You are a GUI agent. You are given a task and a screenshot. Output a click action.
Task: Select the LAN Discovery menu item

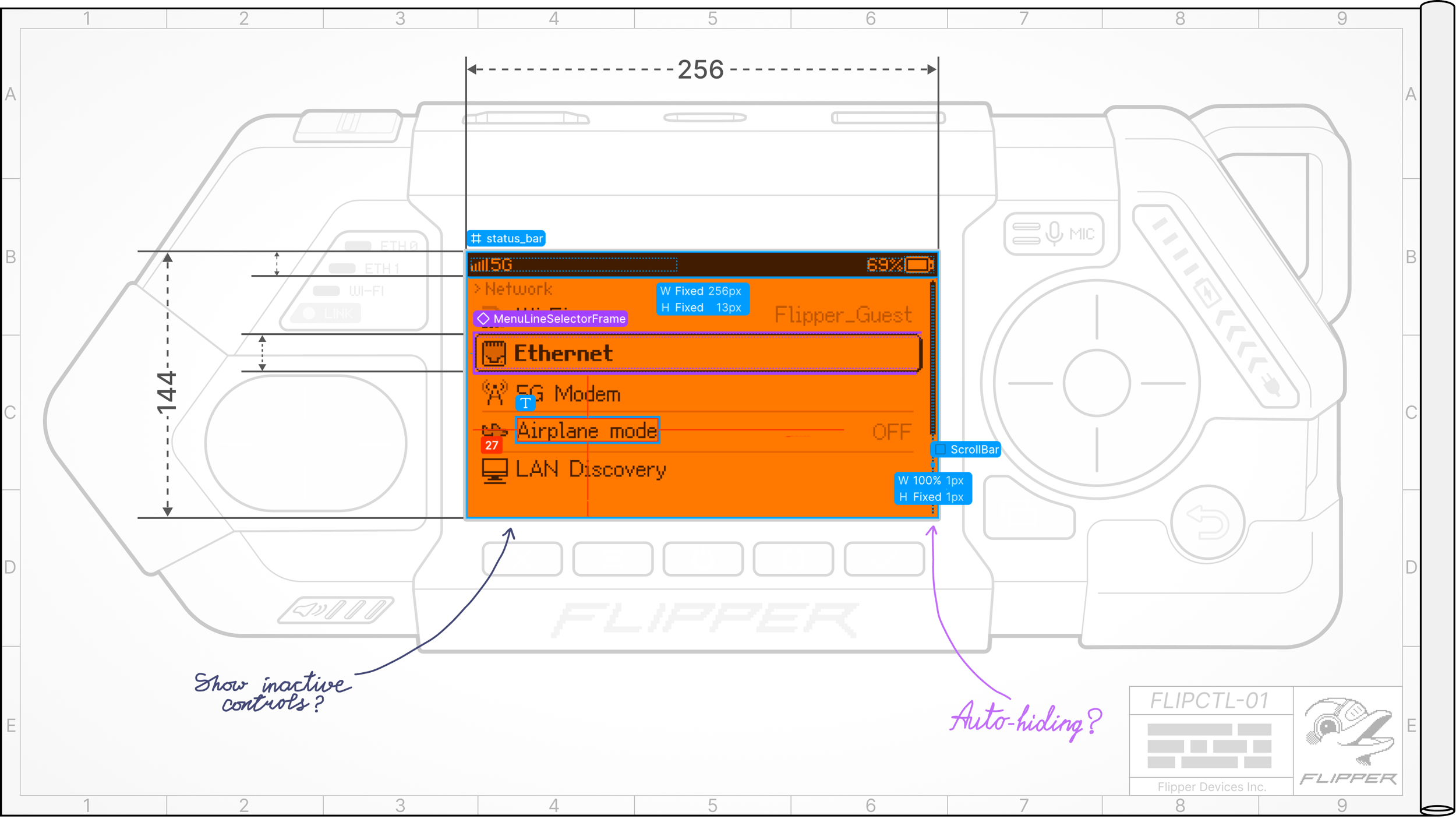[x=698, y=470]
